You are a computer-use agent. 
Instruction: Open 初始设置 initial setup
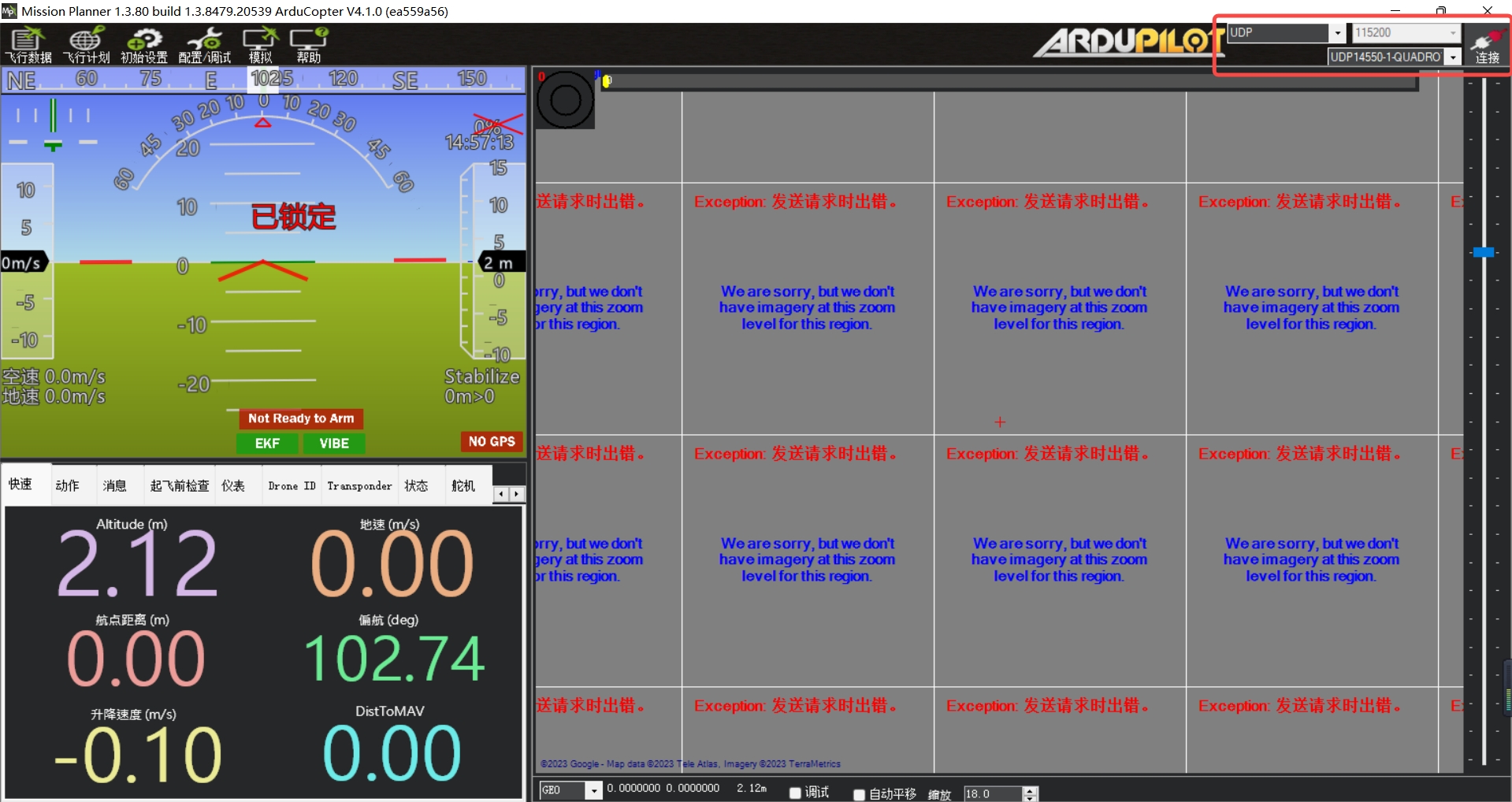tap(143, 45)
